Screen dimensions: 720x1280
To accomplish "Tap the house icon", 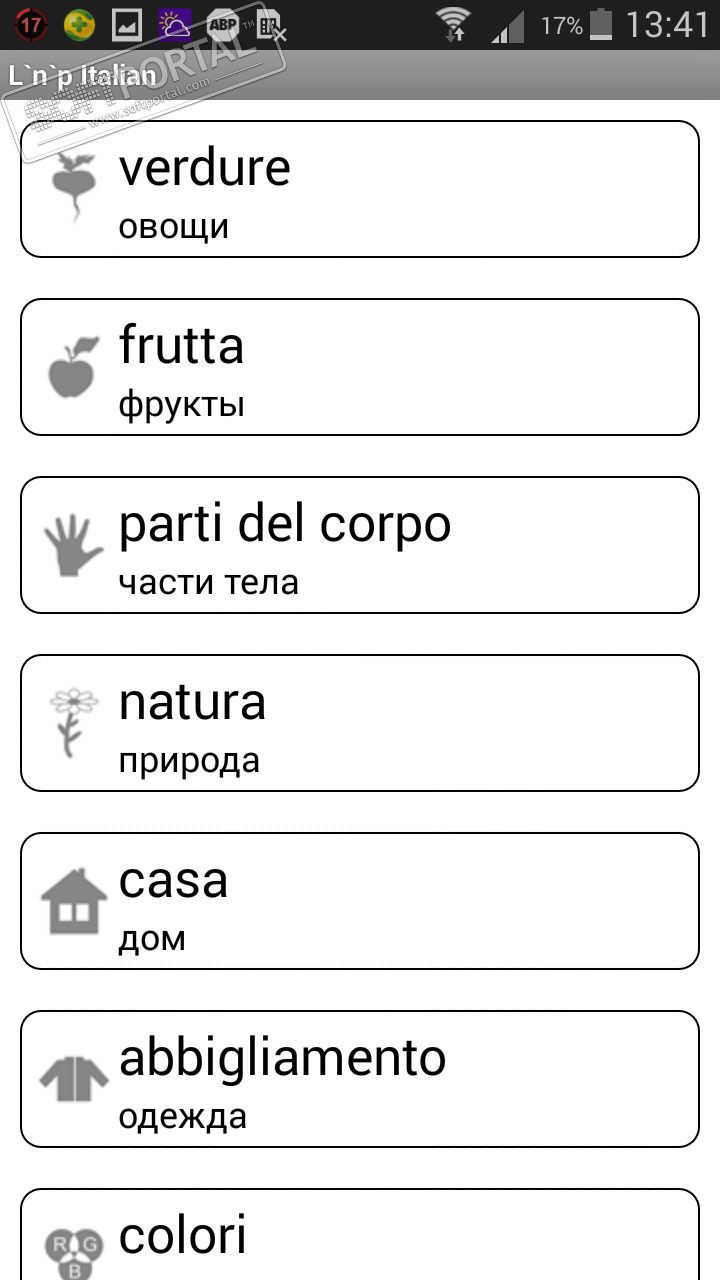I will coord(73,900).
